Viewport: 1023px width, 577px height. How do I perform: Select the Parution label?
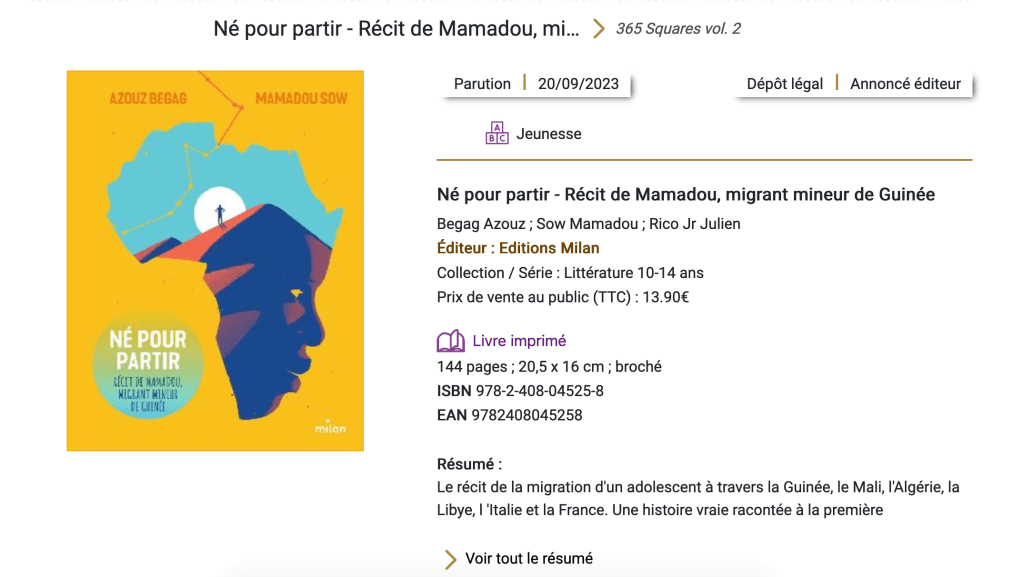(482, 84)
